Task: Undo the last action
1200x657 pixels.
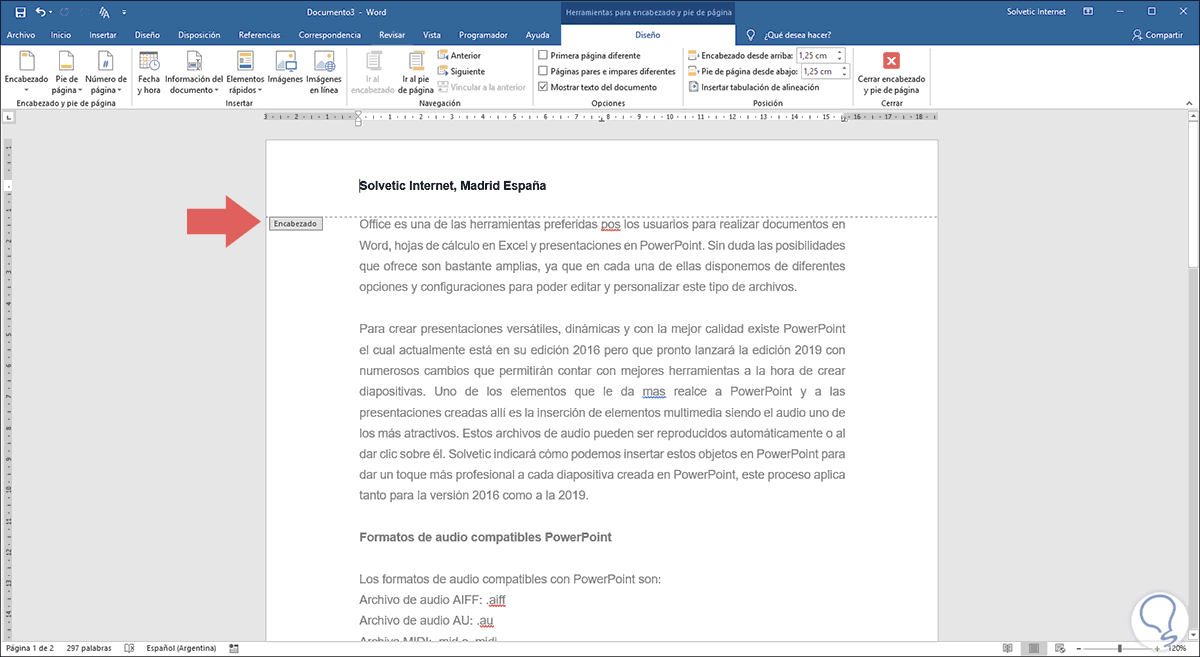Action: (x=40, y=12)
